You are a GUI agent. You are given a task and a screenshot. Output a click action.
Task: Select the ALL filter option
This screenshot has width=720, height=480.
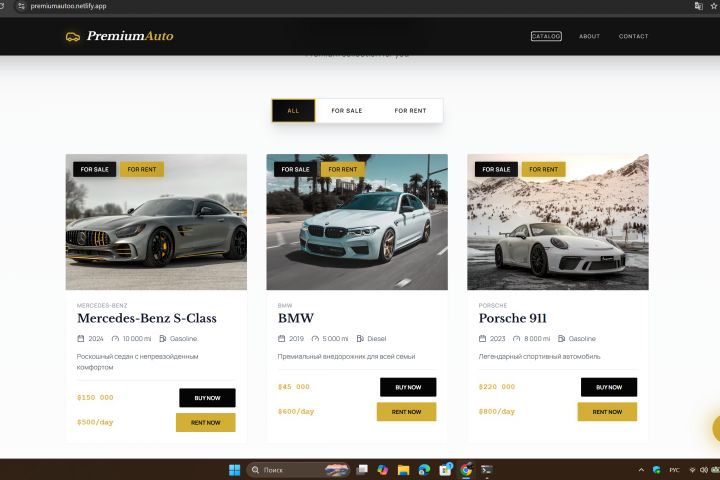293,111
